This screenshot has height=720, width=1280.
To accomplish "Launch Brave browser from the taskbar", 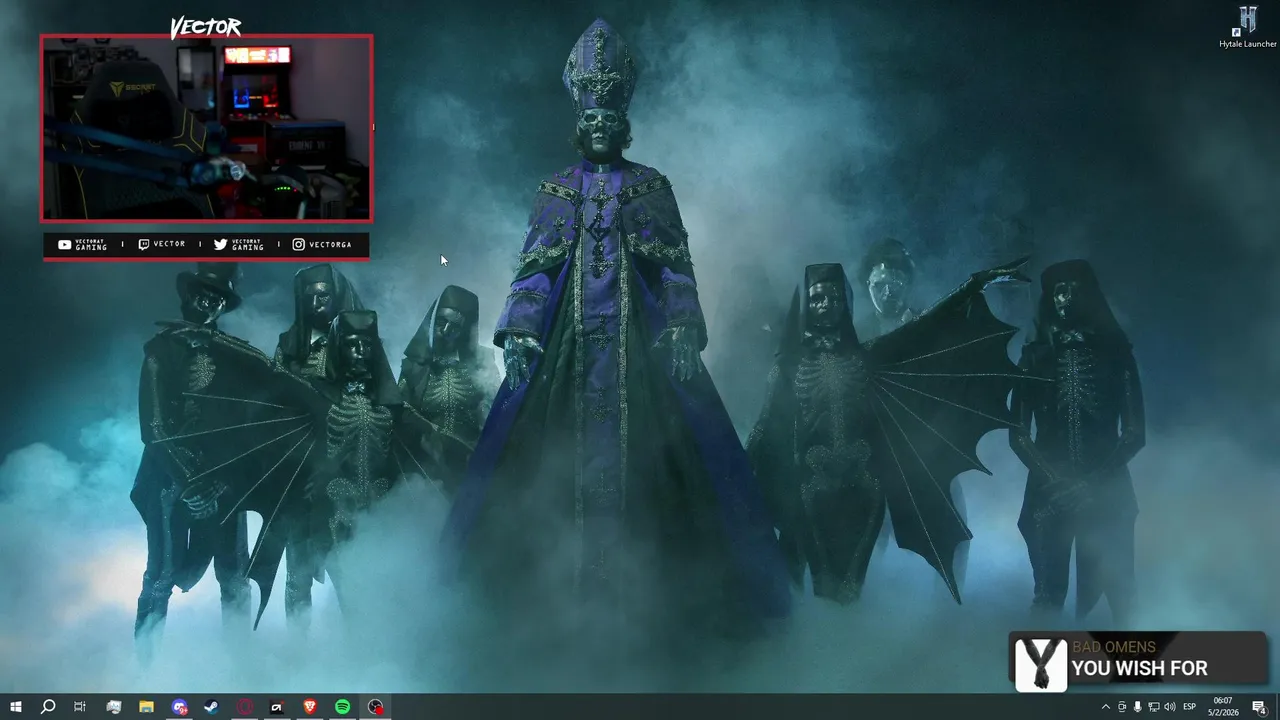I will tap(310, 707).
